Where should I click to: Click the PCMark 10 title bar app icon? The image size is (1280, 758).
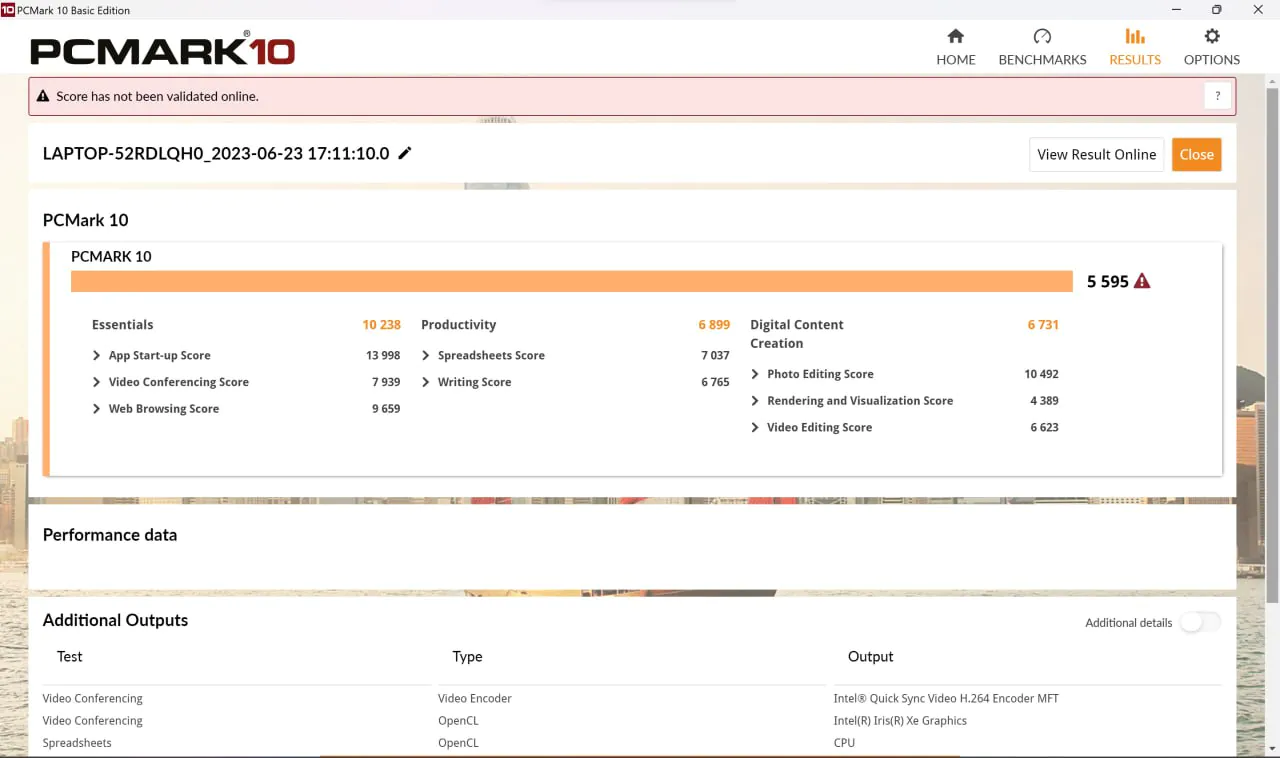click(8, 10)
